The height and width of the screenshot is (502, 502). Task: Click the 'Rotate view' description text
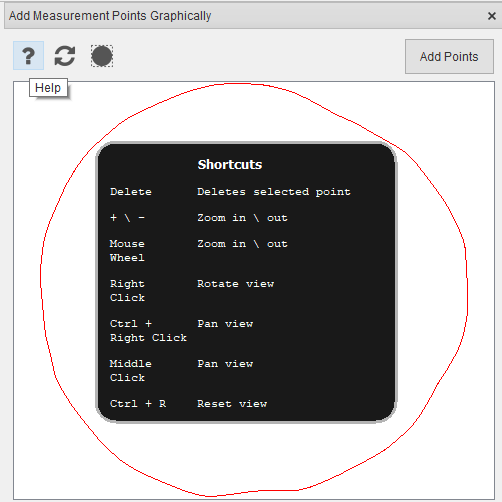point(235,284)
